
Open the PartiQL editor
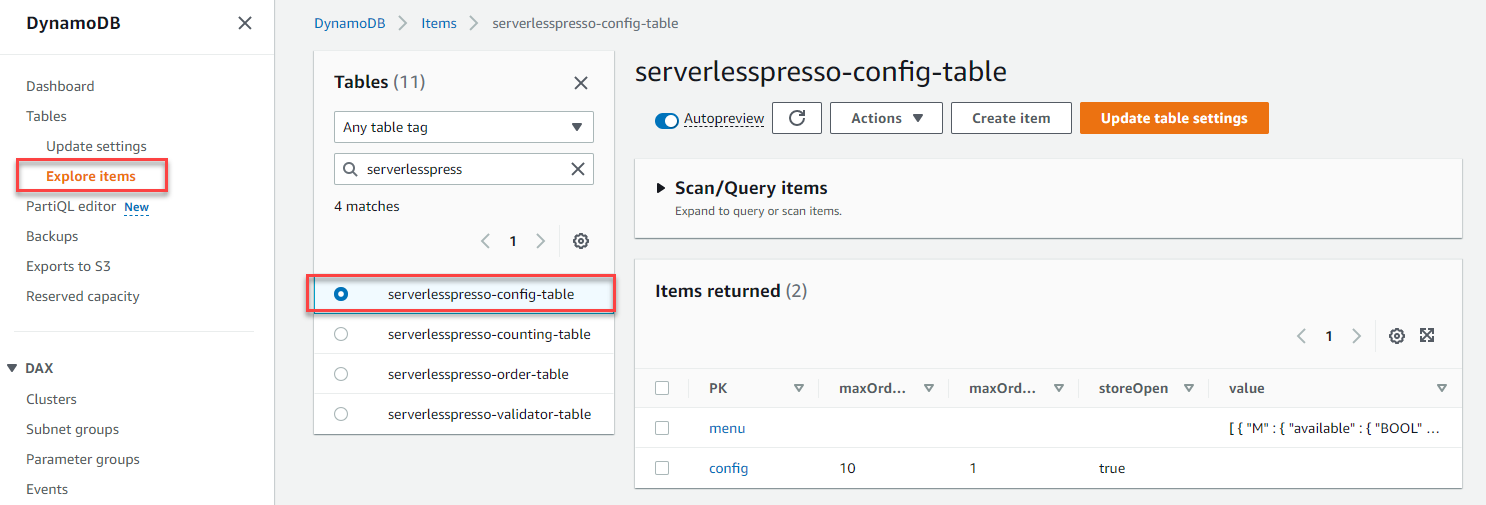[x=71, y=206]
